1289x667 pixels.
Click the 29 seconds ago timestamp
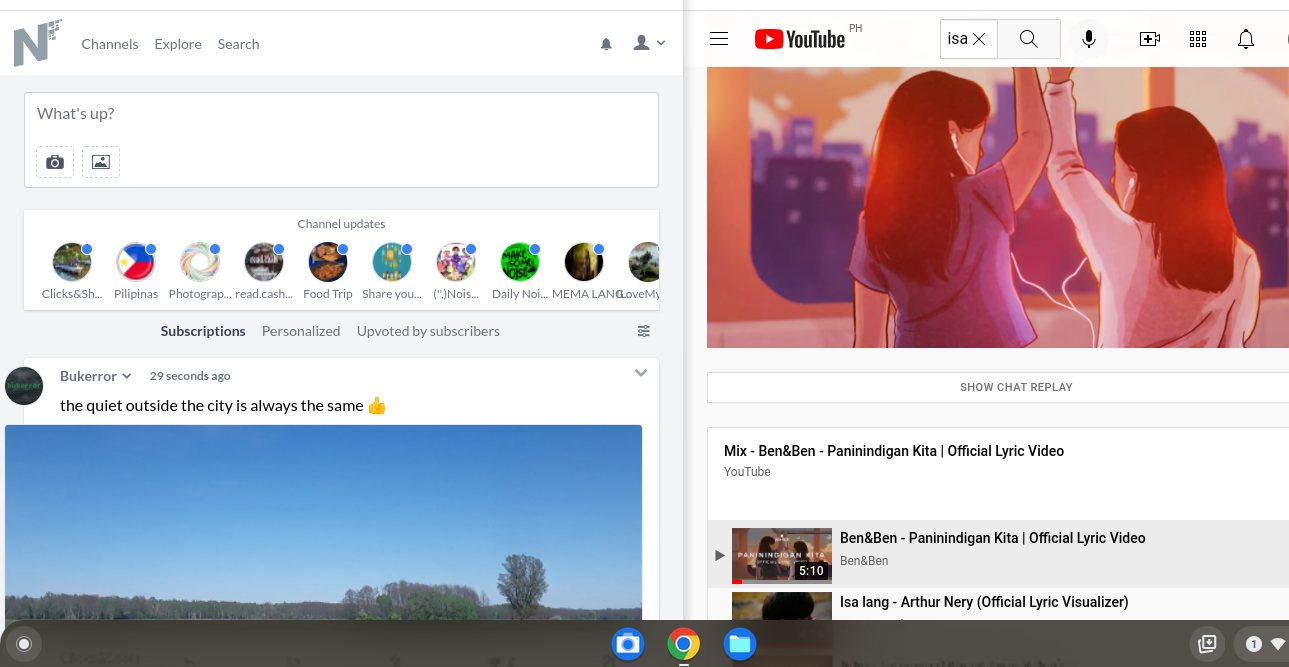point(190,376)
